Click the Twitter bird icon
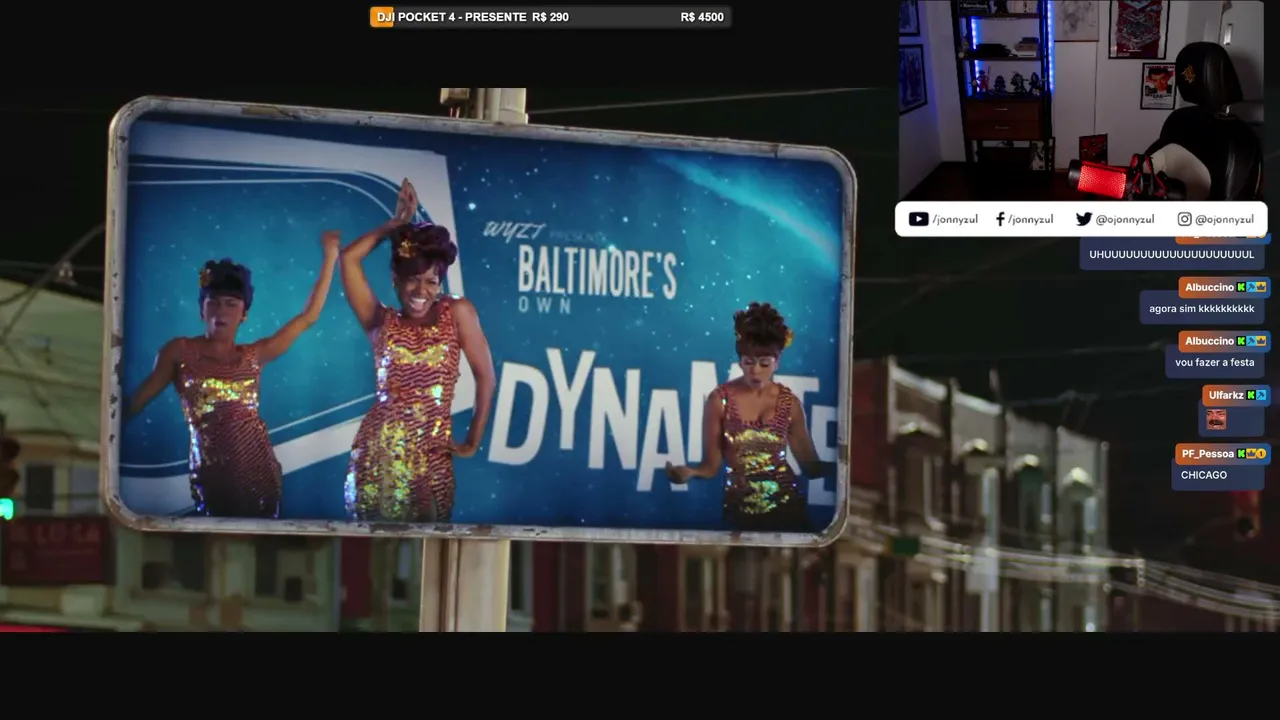 (x=1084, y=219)
